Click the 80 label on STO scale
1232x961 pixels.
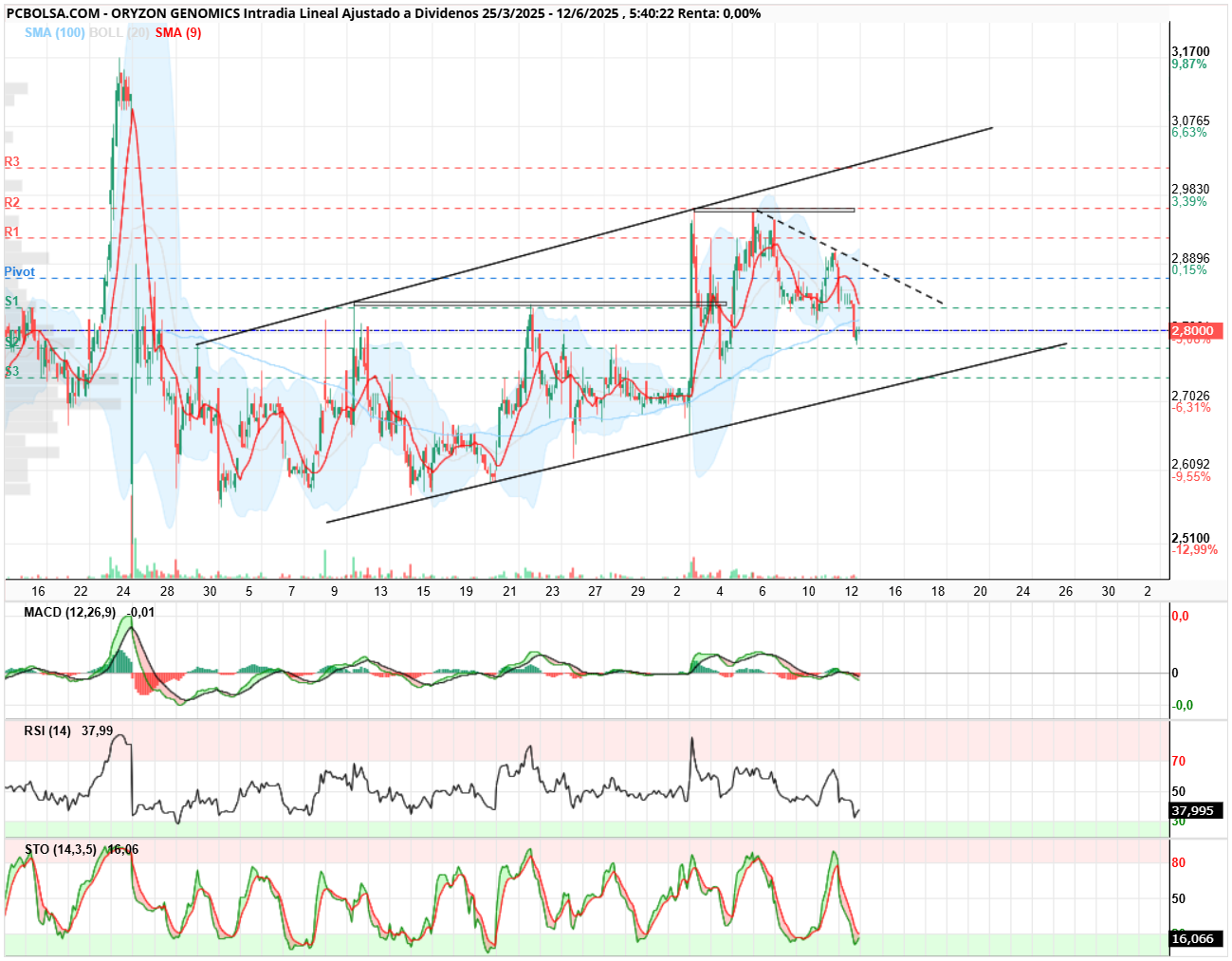[1179, 863]
